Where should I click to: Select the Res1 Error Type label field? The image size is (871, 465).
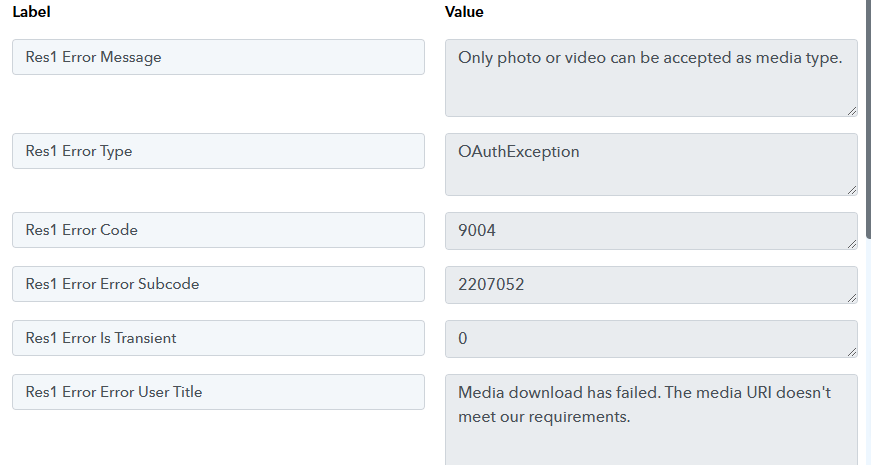point(218,151)
